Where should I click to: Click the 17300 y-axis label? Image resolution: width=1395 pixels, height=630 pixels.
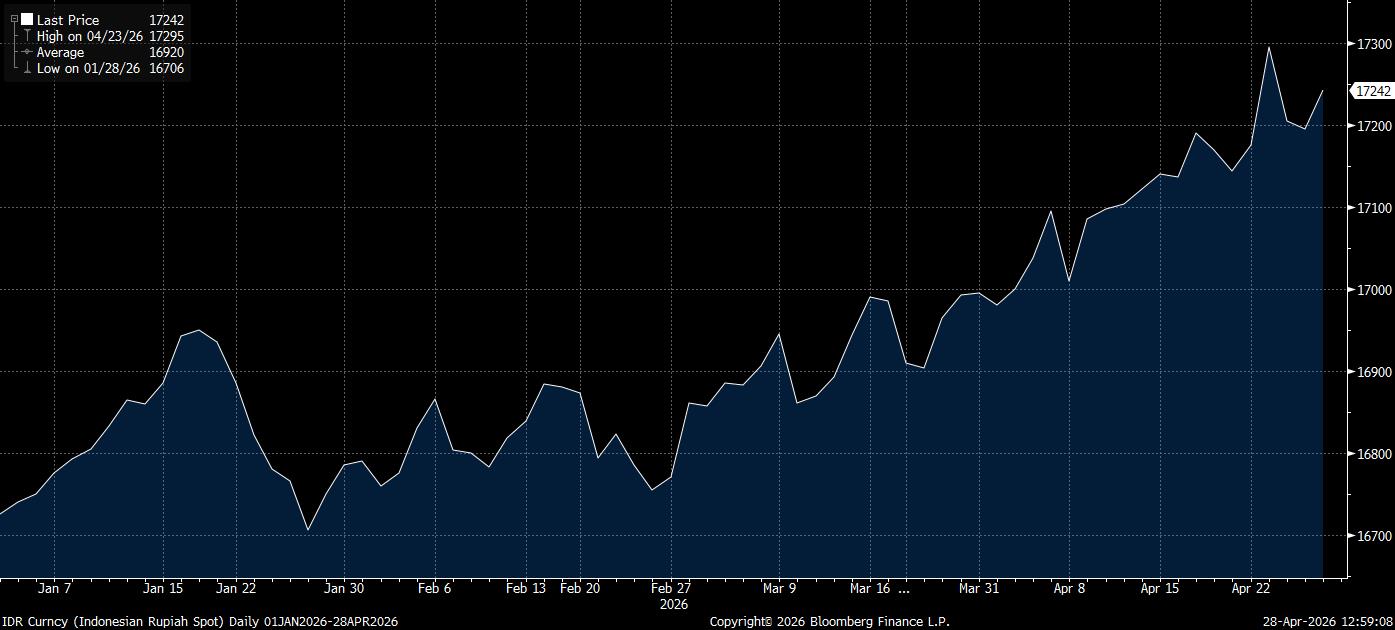1371,44
